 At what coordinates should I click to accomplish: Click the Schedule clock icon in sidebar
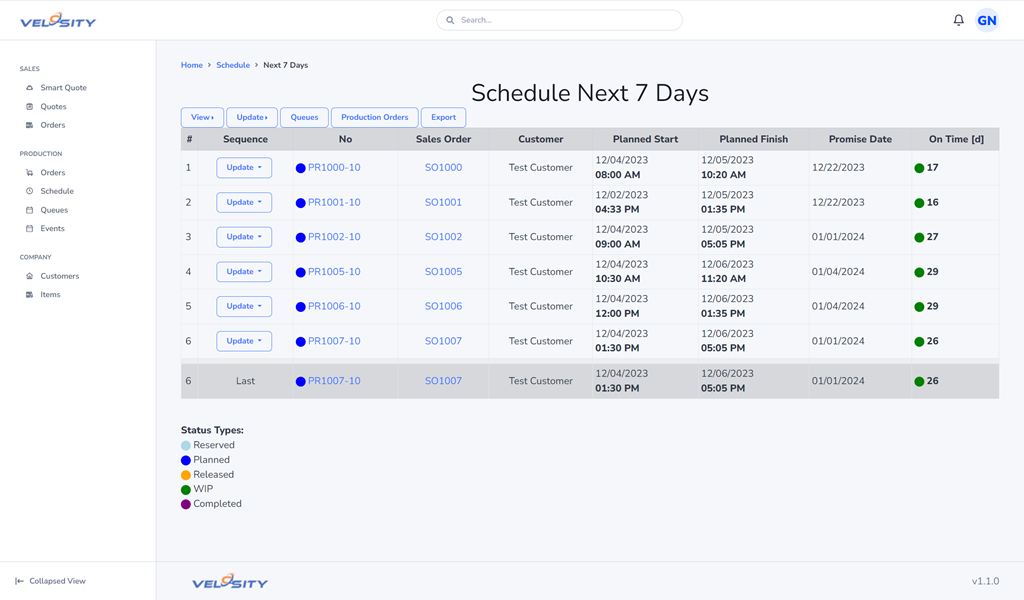coord(29,191)
